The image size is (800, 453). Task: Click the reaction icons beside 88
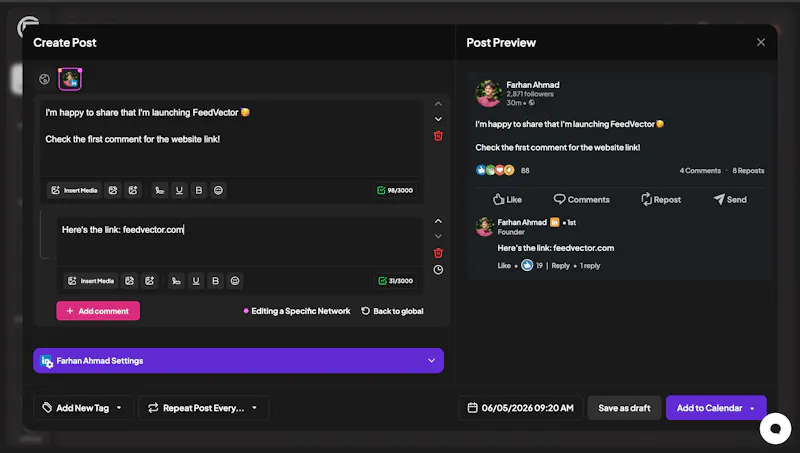tap(495, 170)
